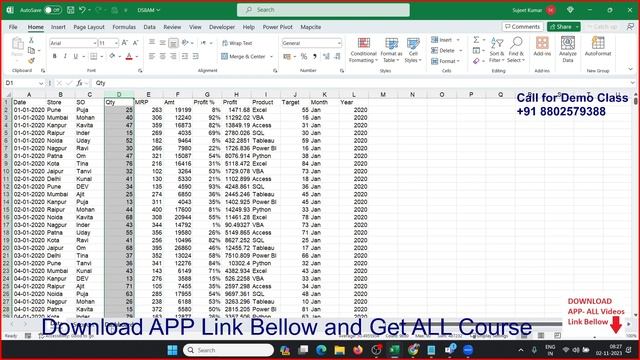Click the formula bar containing Qty

(362, 83)
